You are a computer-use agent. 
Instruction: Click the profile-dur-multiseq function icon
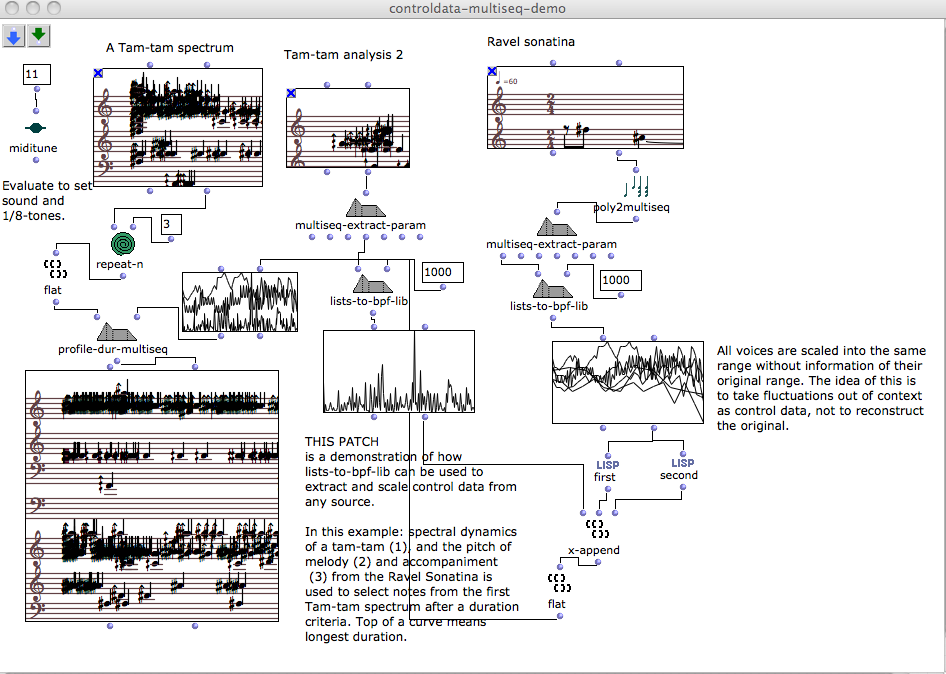[x=116, y=332]
